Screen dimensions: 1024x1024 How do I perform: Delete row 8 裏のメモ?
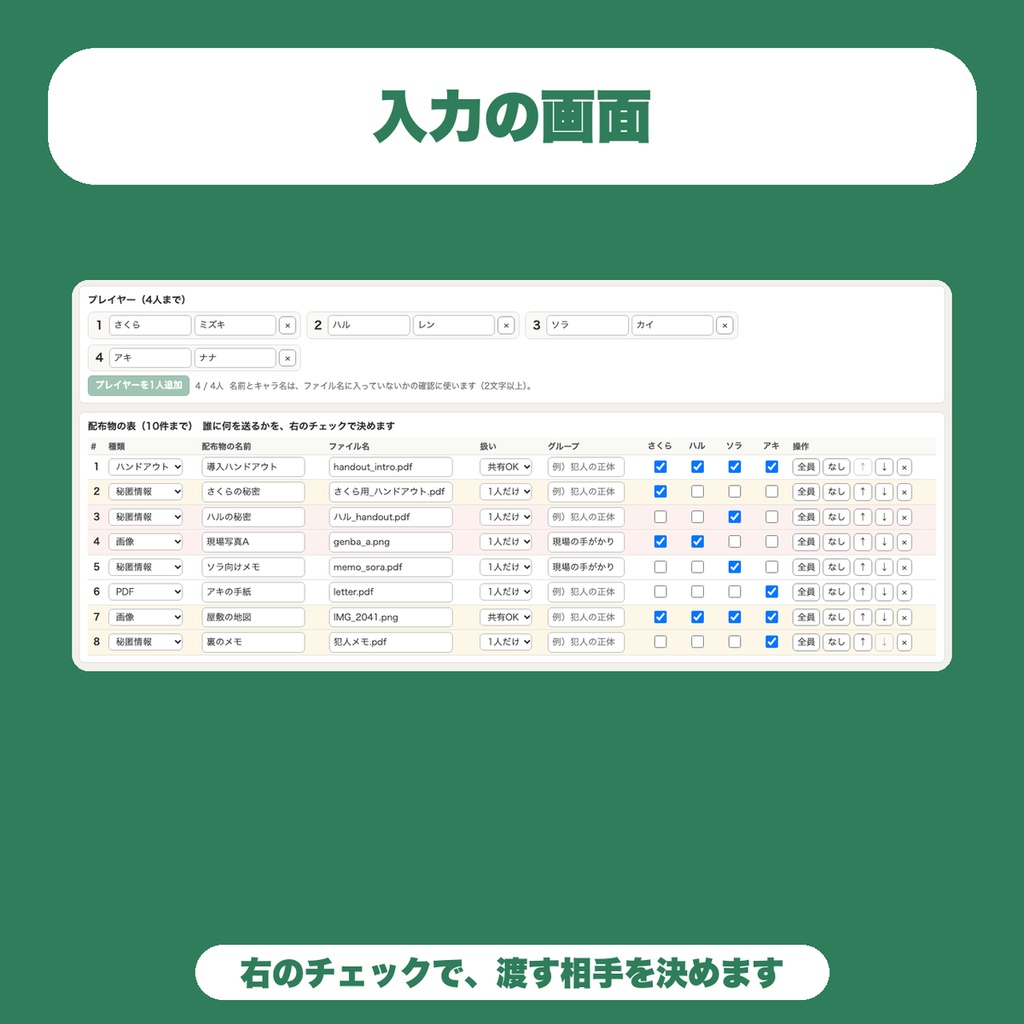coord(904,642)
